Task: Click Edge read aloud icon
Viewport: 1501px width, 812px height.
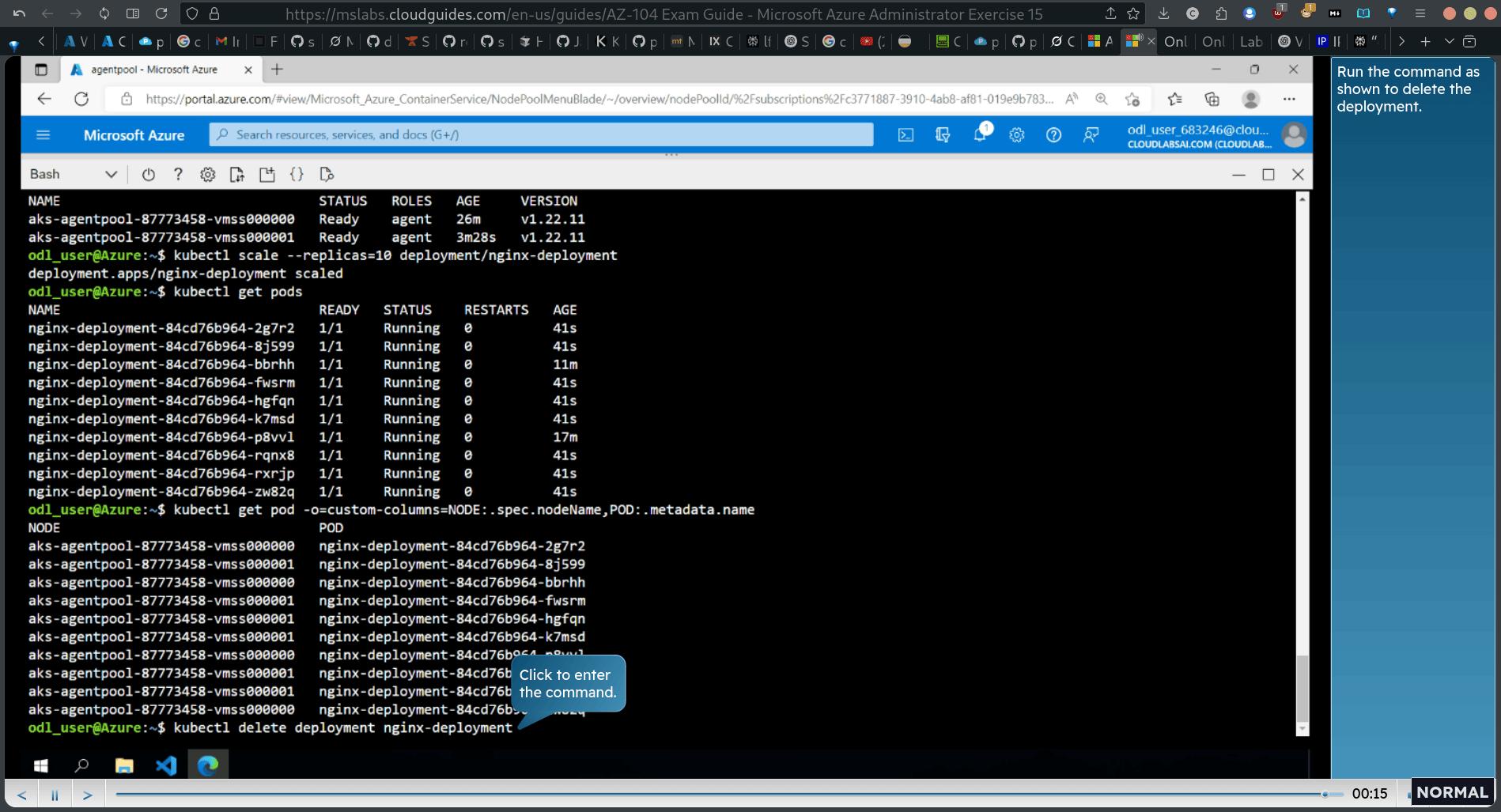Action: 1072,99
